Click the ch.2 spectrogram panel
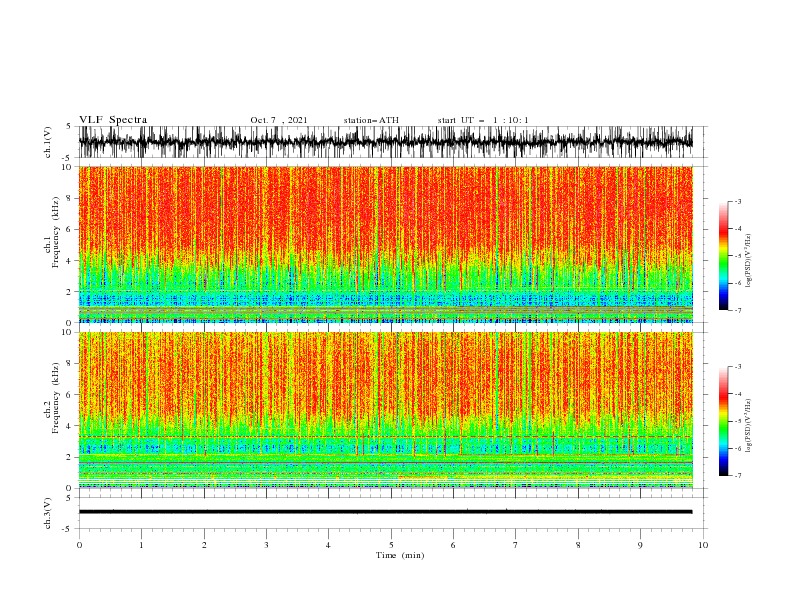The width and height of the screenshot is (792, 612). coord(385,410)
